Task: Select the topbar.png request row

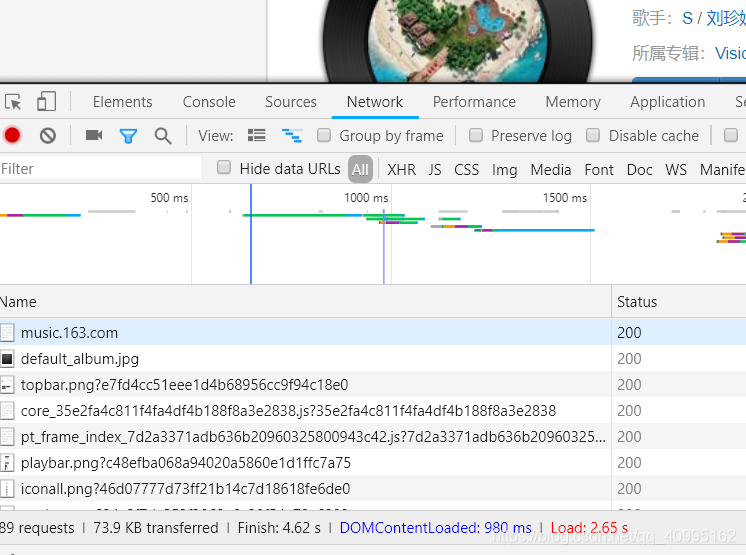Action: [x=373, y=384]
